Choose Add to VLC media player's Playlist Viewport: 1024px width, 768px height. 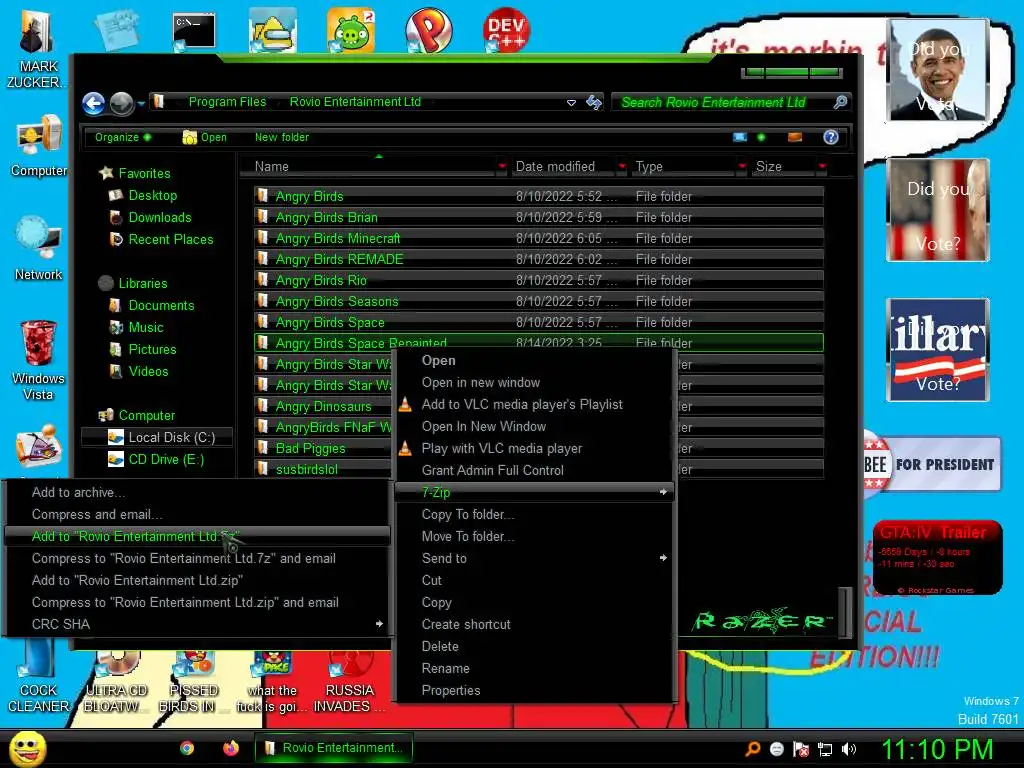click(534, 404)
